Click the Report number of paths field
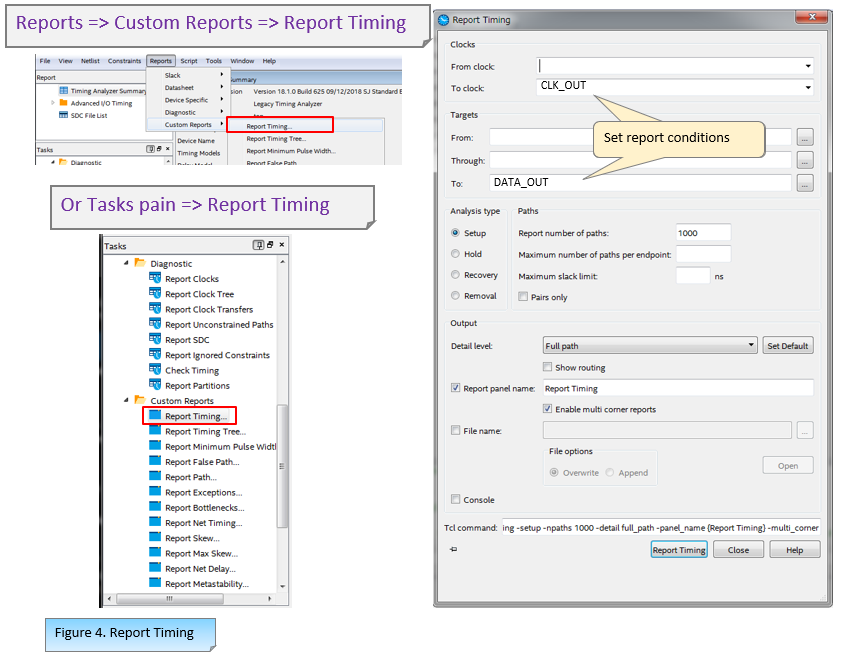 pos(703,233)
